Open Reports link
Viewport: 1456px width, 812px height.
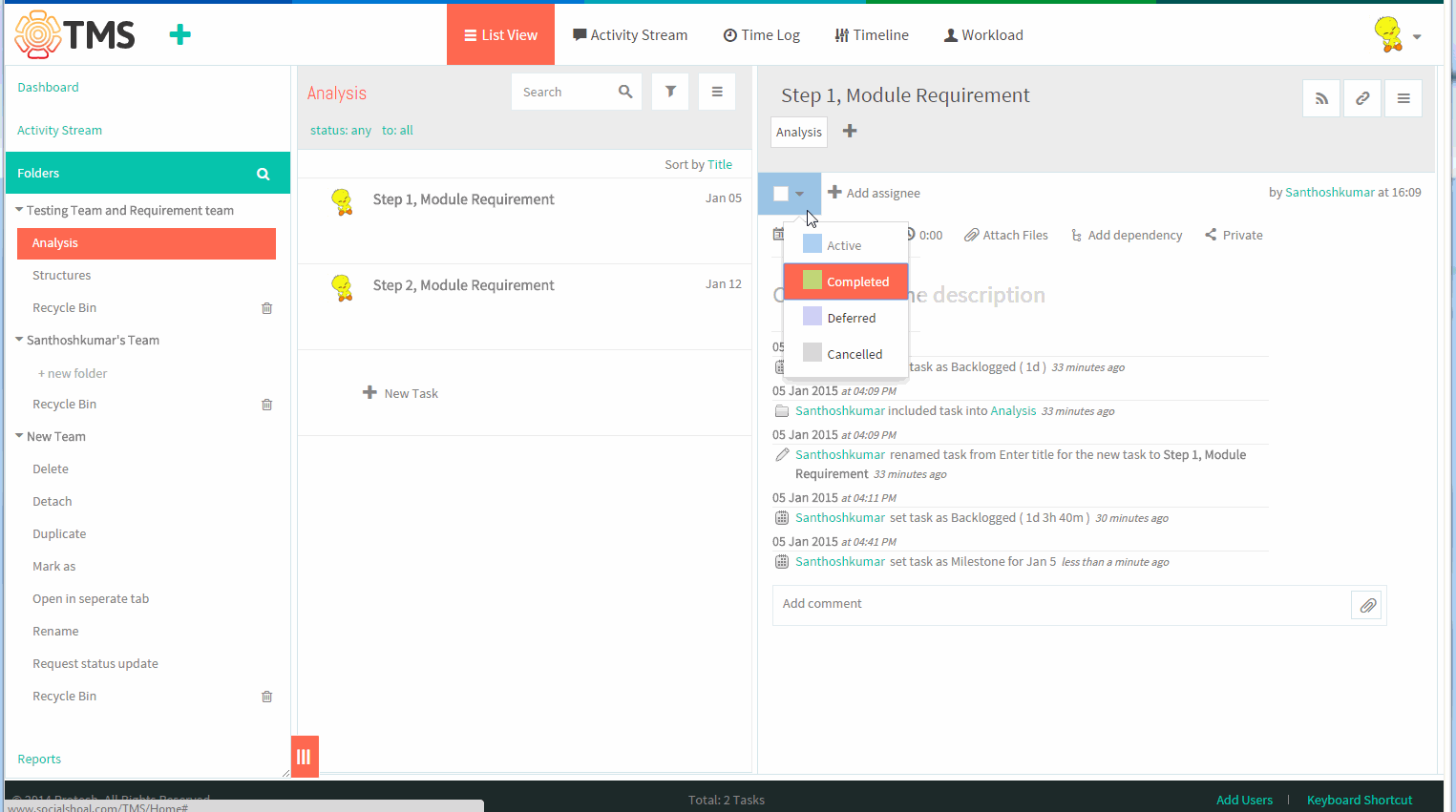click(x=39, y=759)
